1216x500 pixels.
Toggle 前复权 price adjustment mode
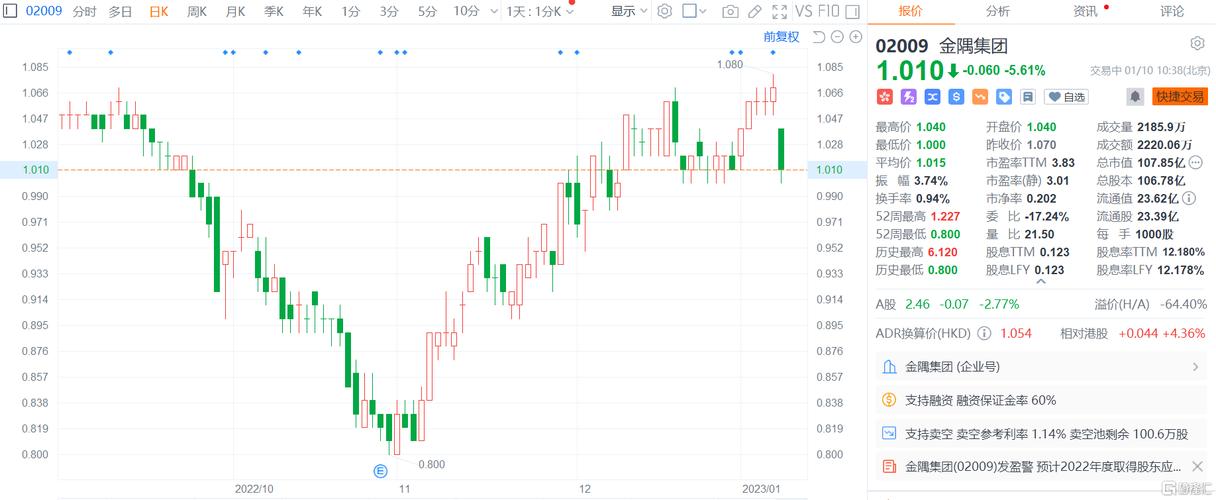coord(781,37)
